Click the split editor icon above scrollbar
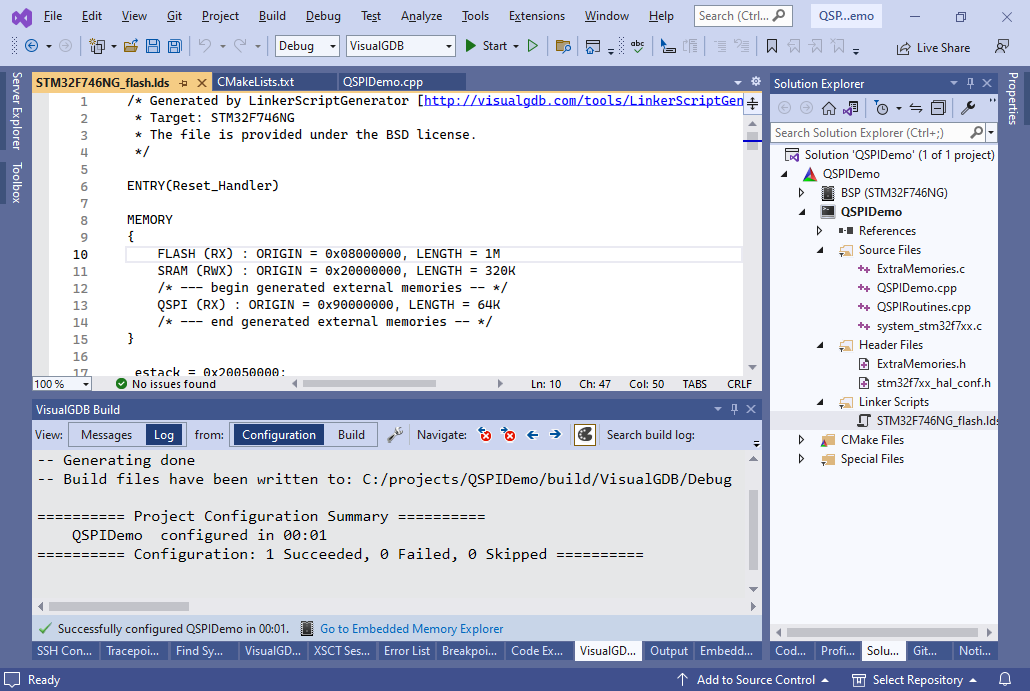 753,104
